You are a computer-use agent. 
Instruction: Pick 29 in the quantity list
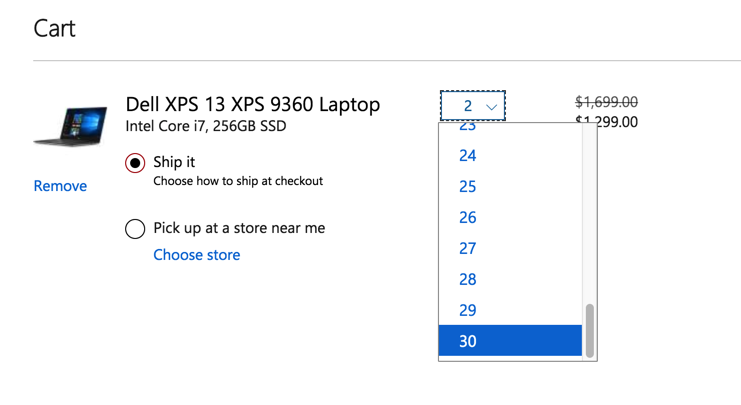point(468,311)
